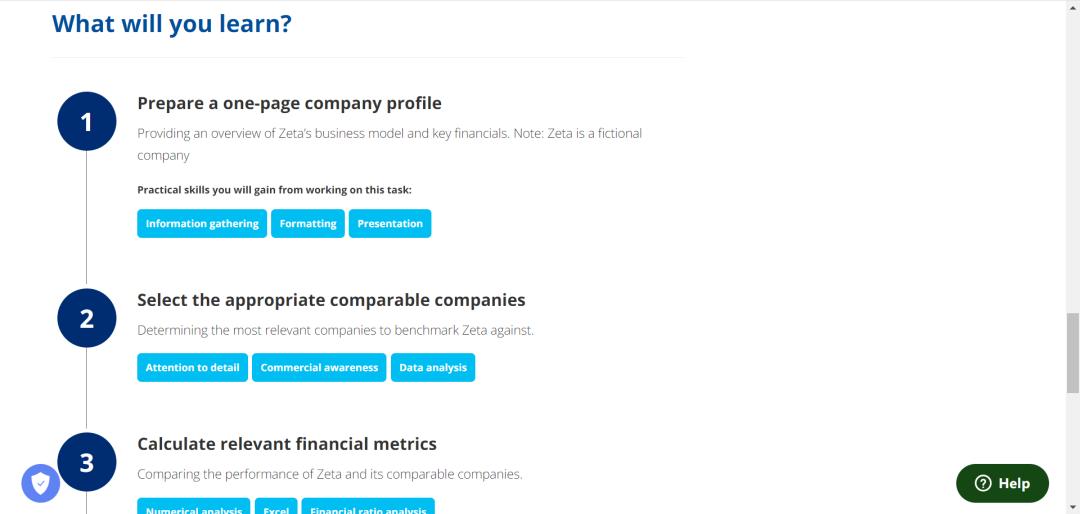1080x514 pixels.
Task: Open the Help widget button
Action: pyautogui.click(x=1002, y=483)
